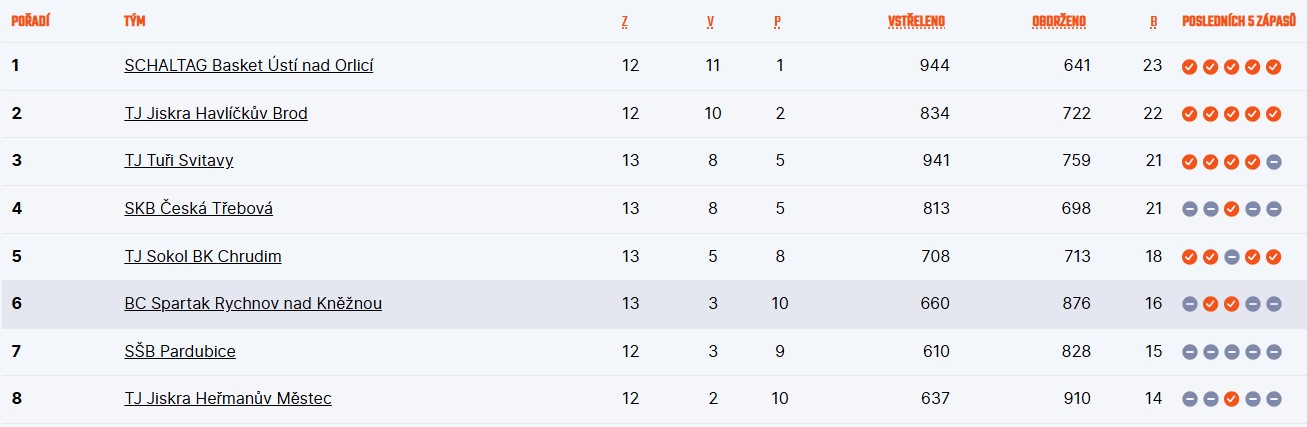Go to the TJ Tuři Svitavy team page
1307x427 pixels.
[x=179, y=160]
